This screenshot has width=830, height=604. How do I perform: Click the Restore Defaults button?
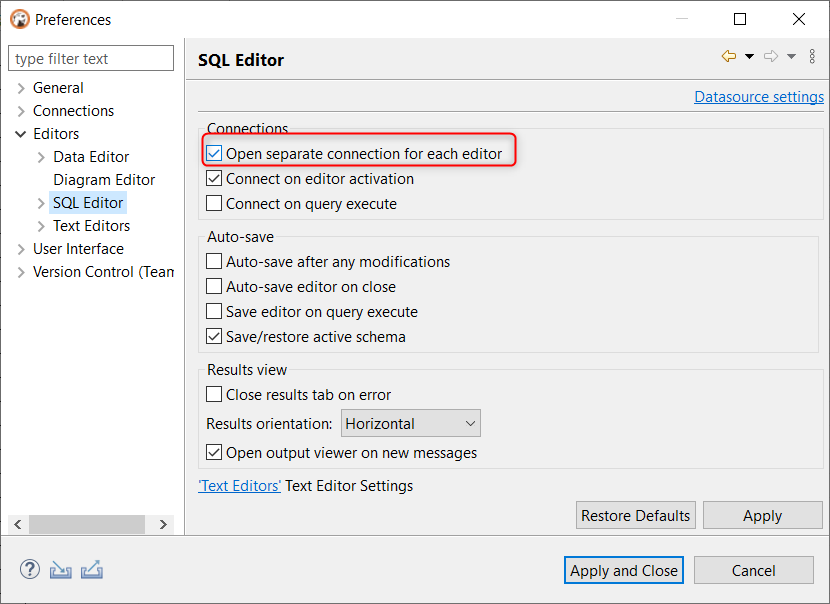click(x=636, y=515)
